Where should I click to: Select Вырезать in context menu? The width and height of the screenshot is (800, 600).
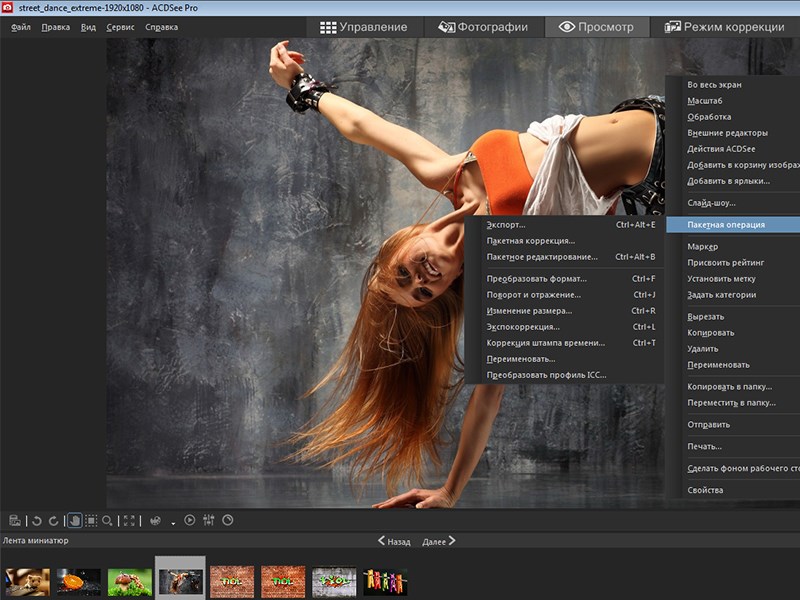(x=733, y=317)
